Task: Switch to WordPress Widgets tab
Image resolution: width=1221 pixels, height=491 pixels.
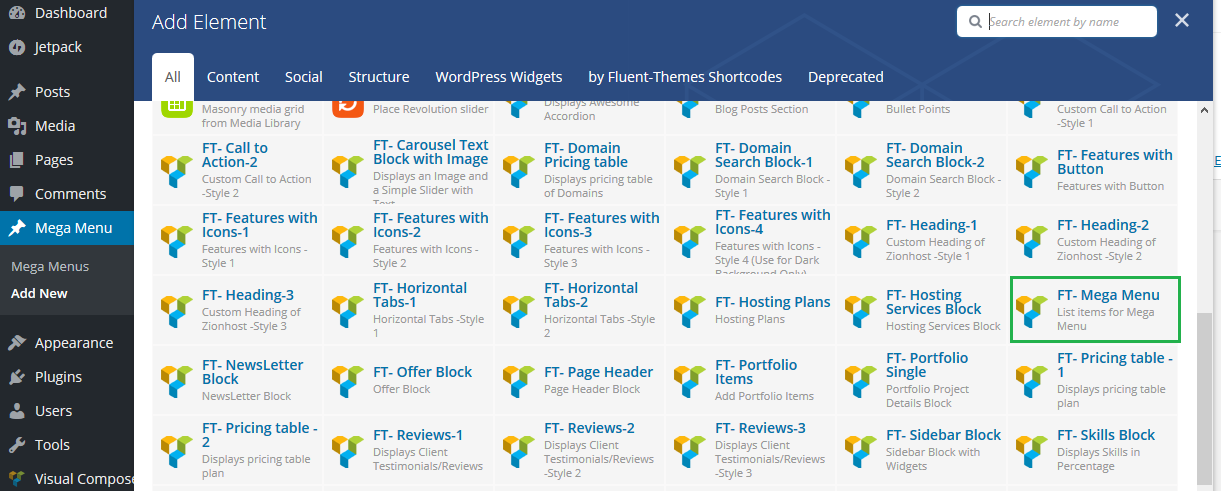Action: pyautogui.click(x=498, y=77)
